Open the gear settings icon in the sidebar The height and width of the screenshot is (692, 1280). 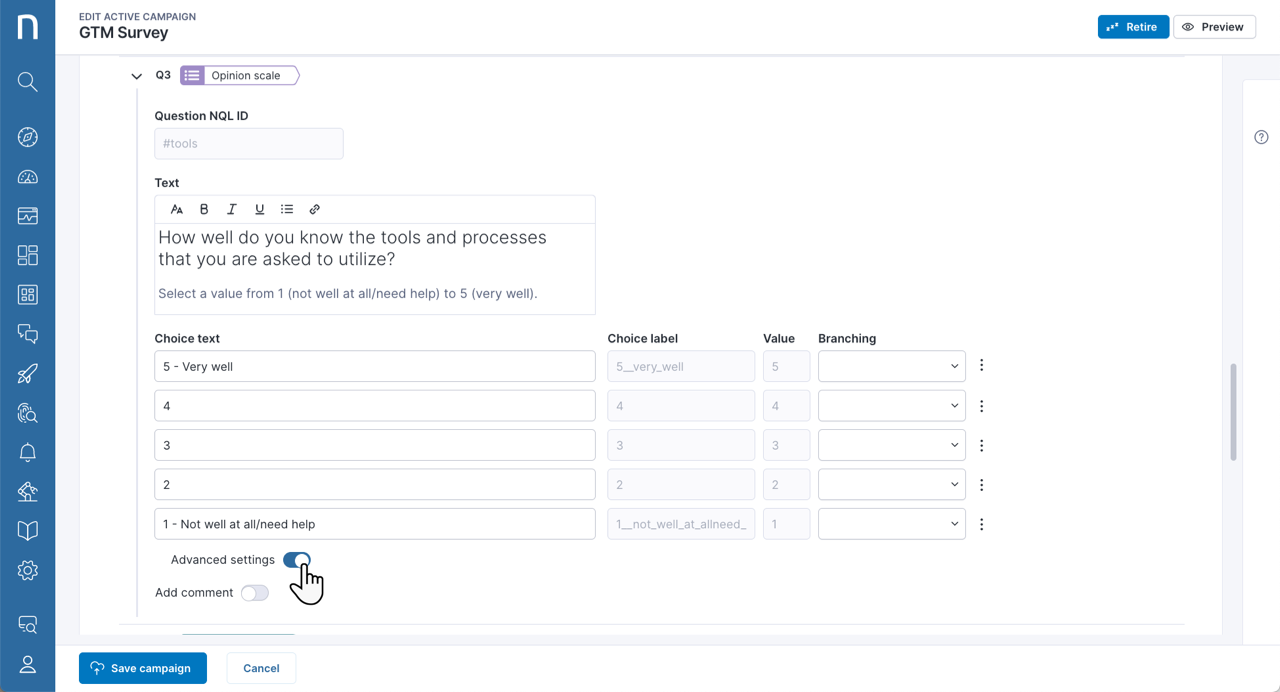(27, 570)
